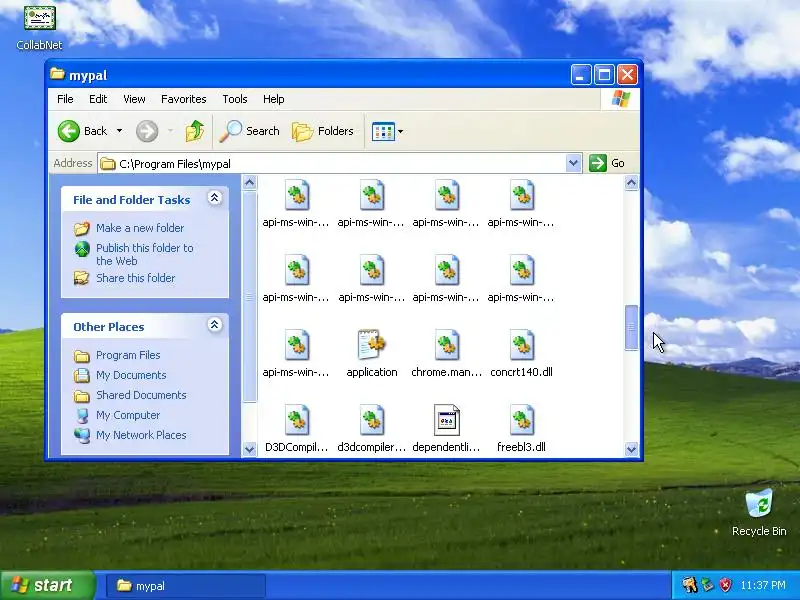This screenshot has width=800, height=600.
Task: Open the File menu
Action: pyautogui.click(x=65, y=99)
